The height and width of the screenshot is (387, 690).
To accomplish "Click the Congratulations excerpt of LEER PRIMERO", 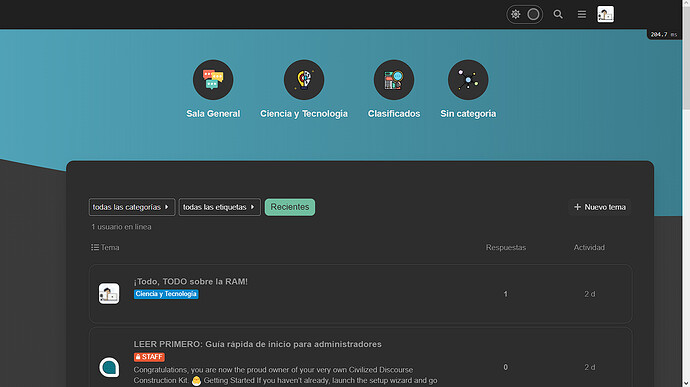I will (x=285, y=375).
